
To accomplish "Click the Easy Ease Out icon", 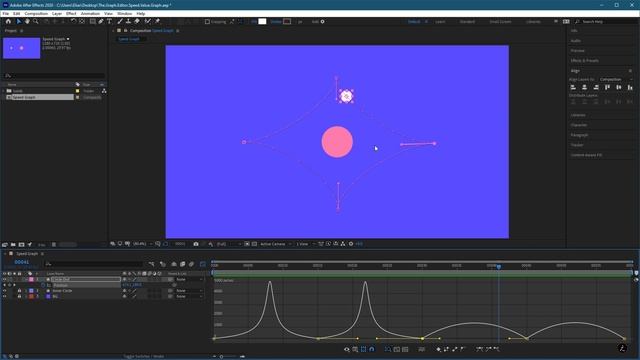I will click(x=496, y=349).
